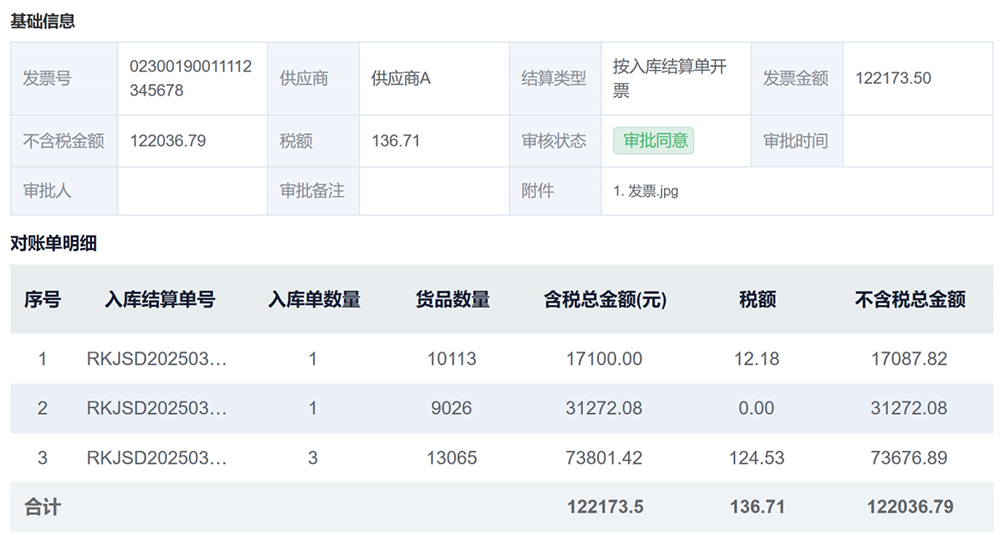
Task: Click the 入库结算单号 column header
Action: 159,300
